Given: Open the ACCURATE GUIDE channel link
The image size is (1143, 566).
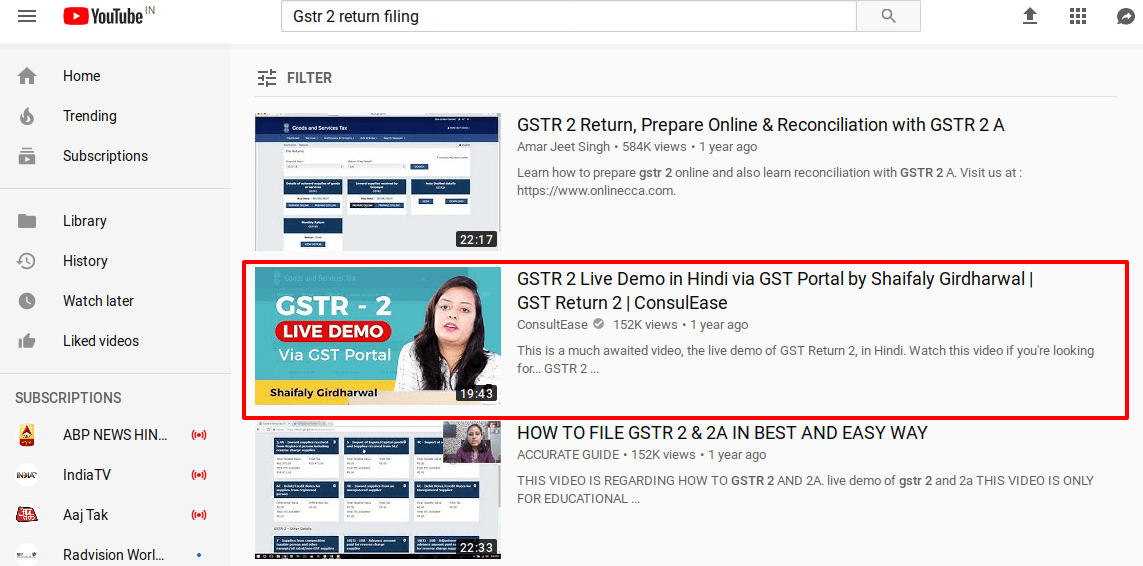Looking at the screenshot, I should 567,454.
